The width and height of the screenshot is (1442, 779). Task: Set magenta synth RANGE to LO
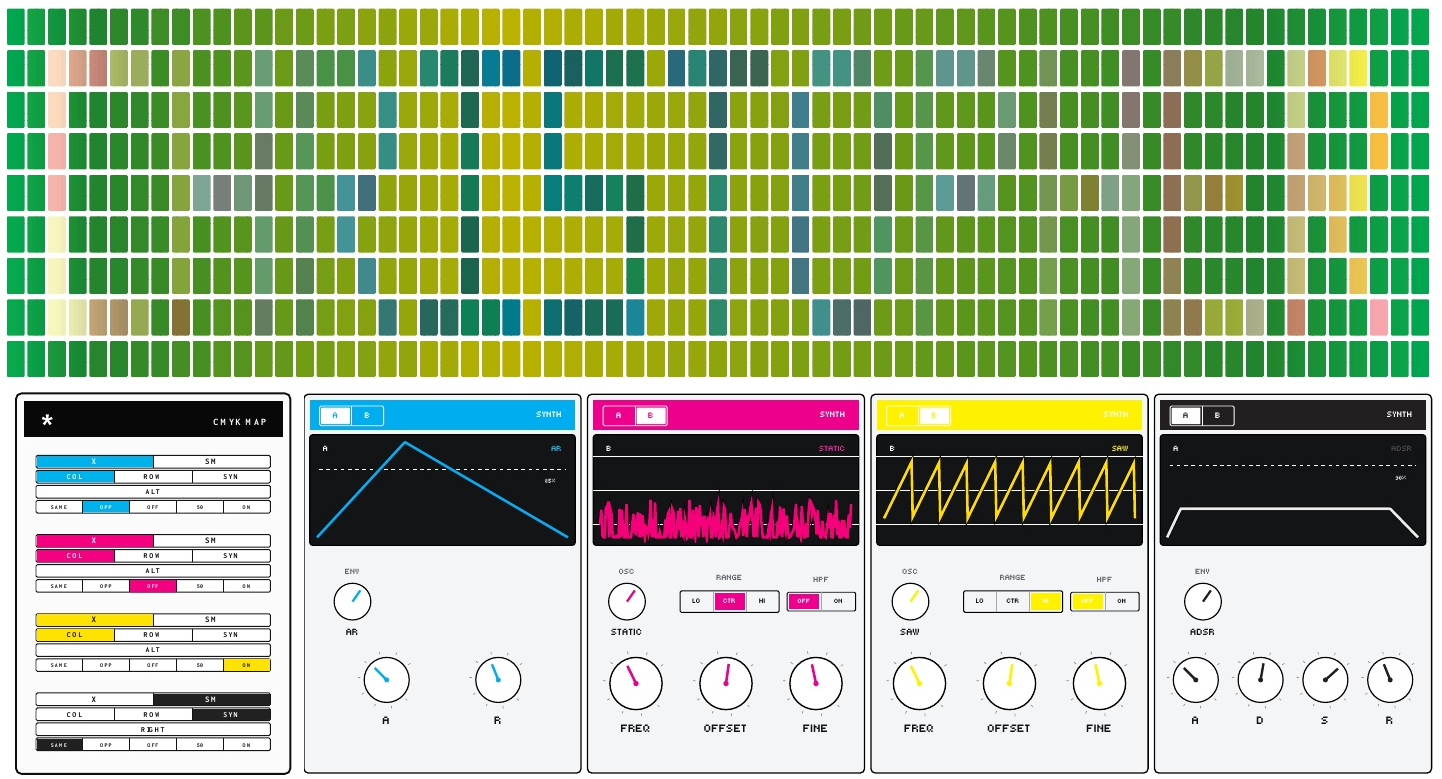point(697,601)
